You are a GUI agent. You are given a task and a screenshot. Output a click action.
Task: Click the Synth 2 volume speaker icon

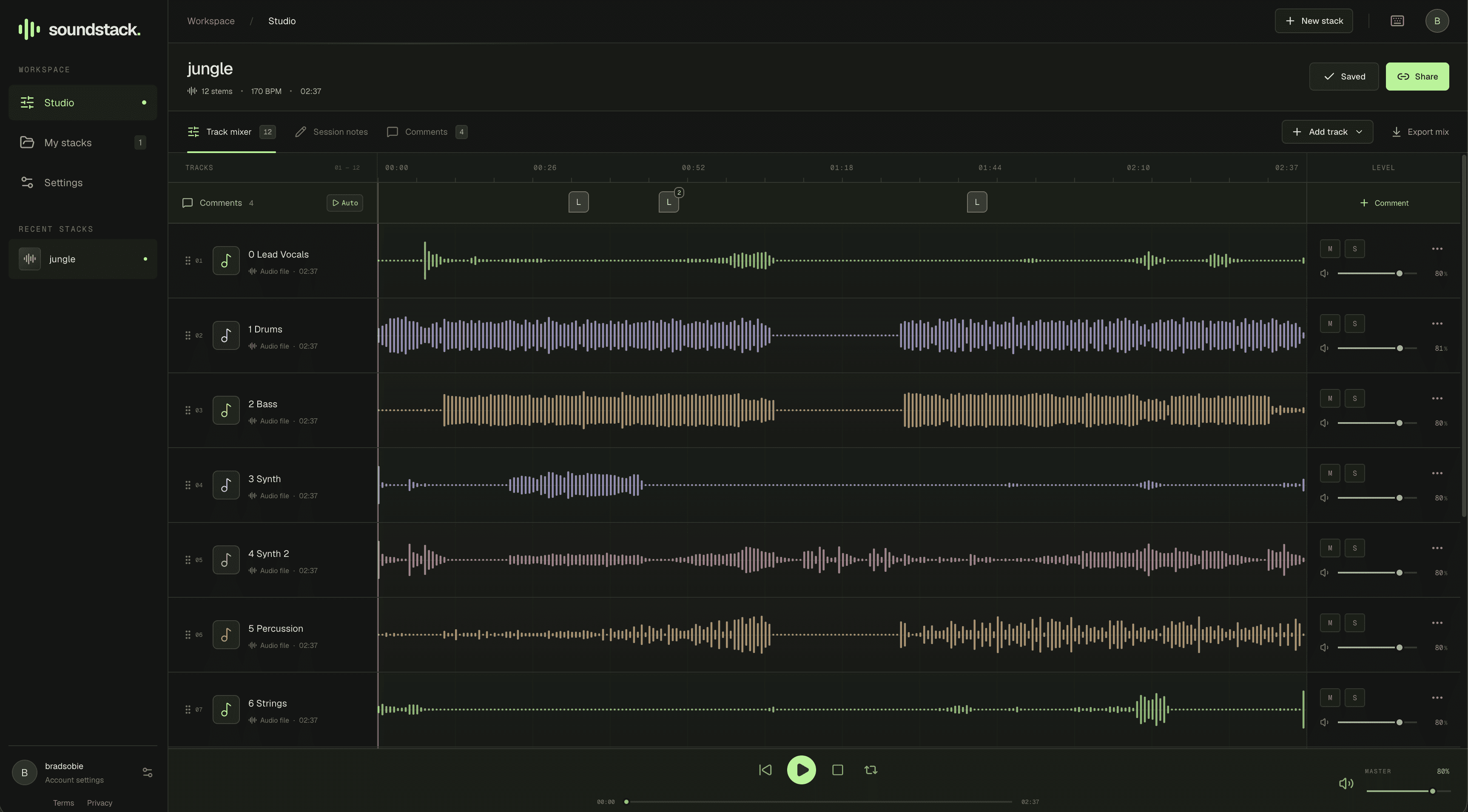1324,573
